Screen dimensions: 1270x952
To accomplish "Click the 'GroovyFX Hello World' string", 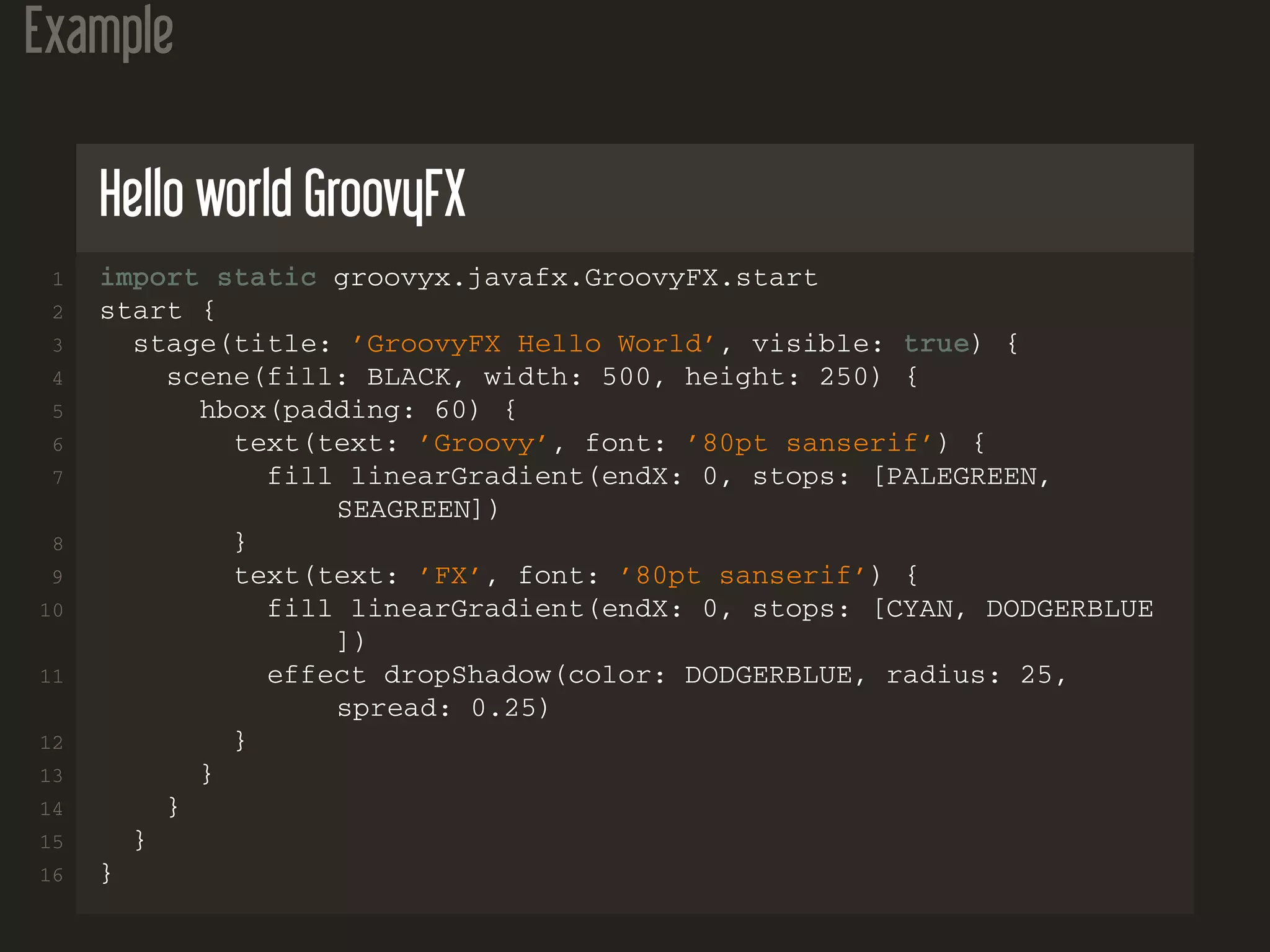I will pyautogui.click(x=535, y=343).
